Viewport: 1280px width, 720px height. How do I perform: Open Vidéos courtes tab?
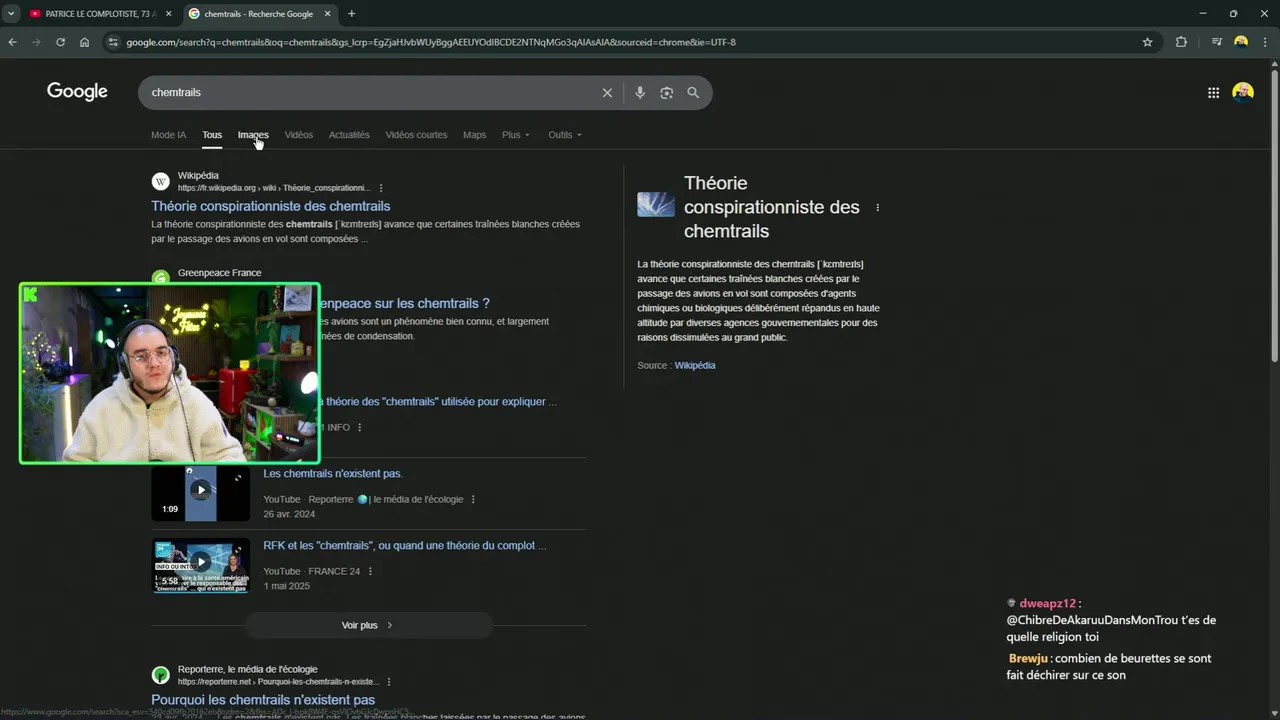click(x=416, y=135)
